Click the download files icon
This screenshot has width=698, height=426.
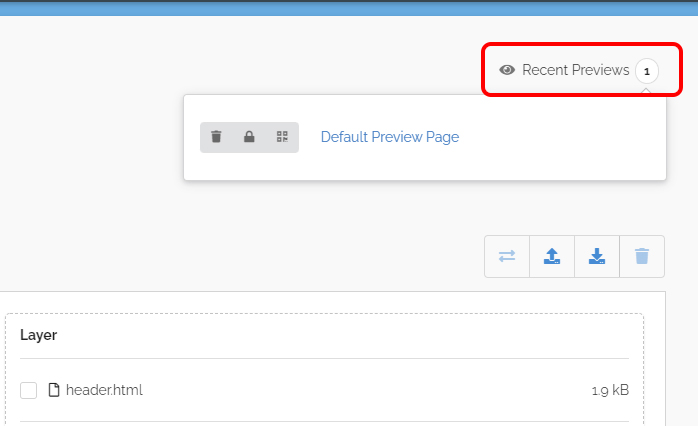click(x=597, y=256)
